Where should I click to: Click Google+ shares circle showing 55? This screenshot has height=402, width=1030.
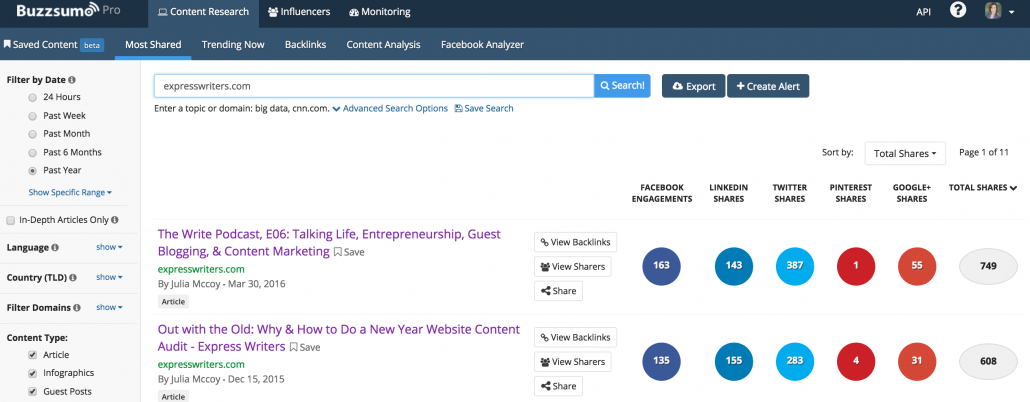[918, 266]
